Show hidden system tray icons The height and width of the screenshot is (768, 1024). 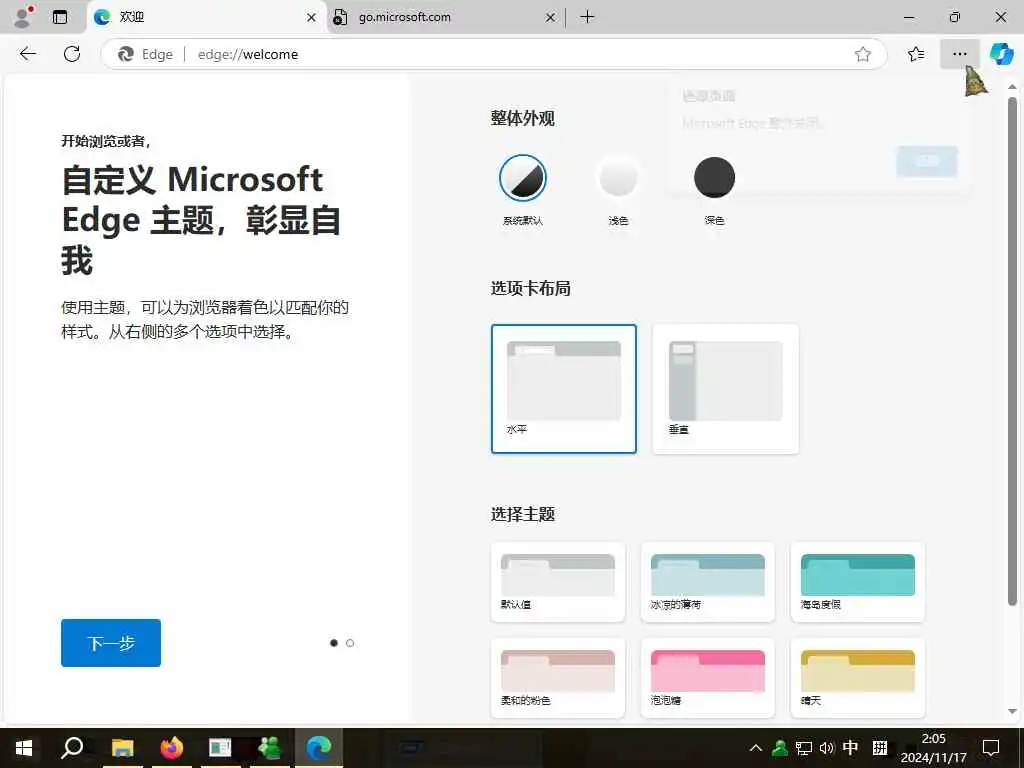(756, 748)
